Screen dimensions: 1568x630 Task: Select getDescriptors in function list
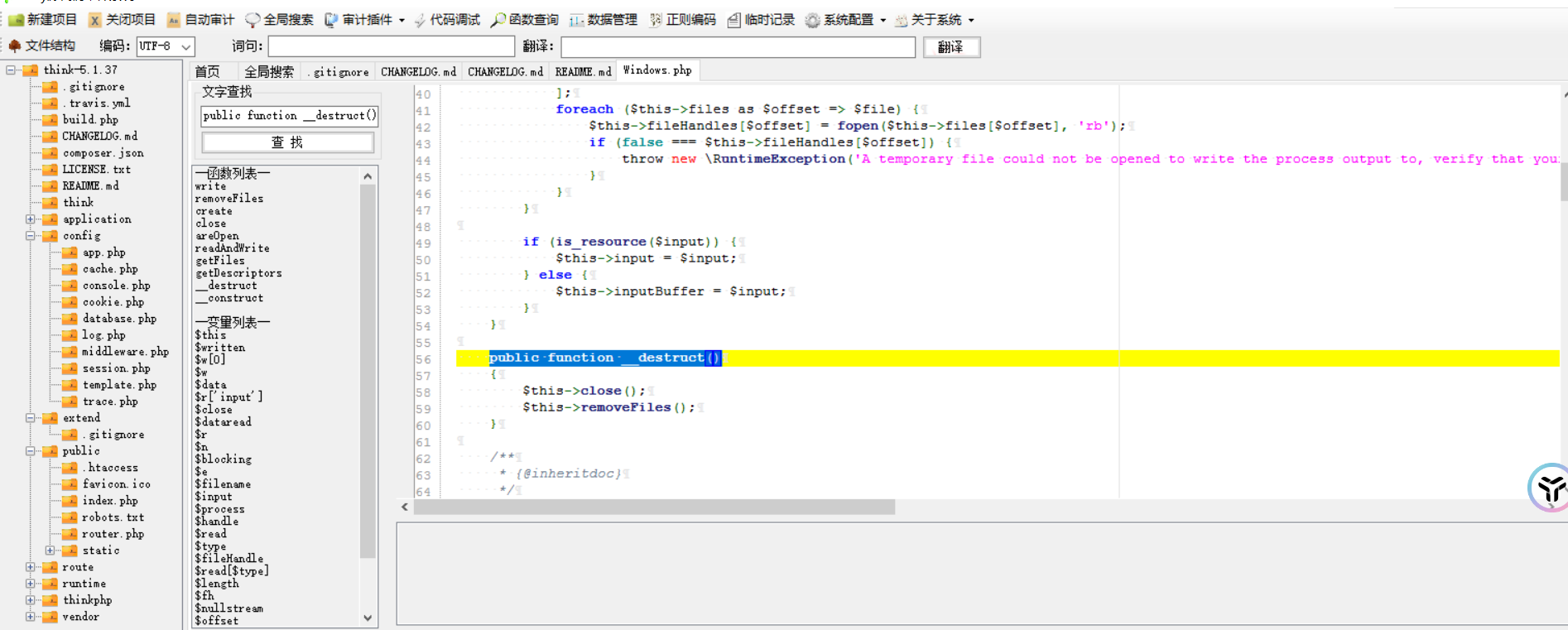coord(238,273)
